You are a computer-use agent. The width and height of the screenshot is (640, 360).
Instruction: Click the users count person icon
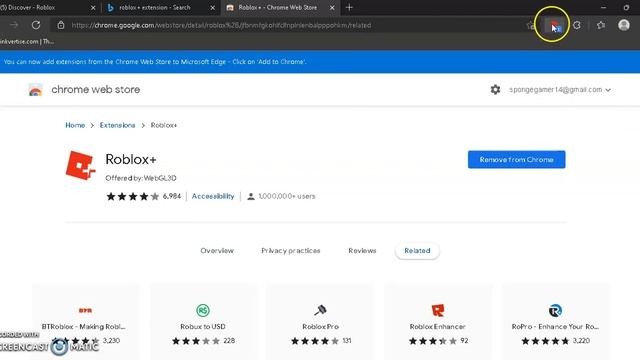click(251, 196)
